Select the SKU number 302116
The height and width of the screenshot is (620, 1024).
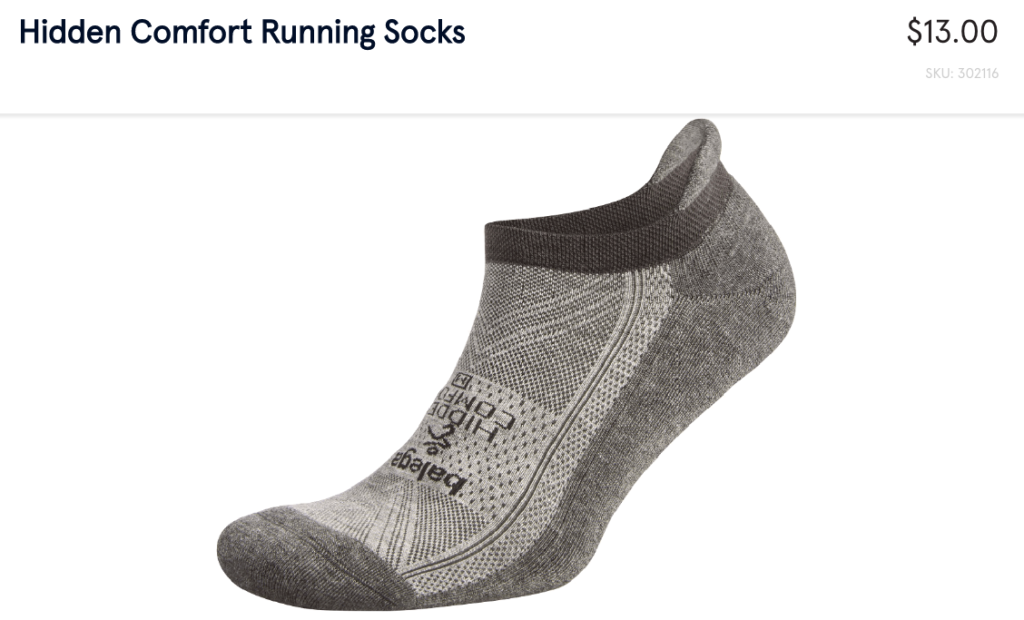point(978,73)
